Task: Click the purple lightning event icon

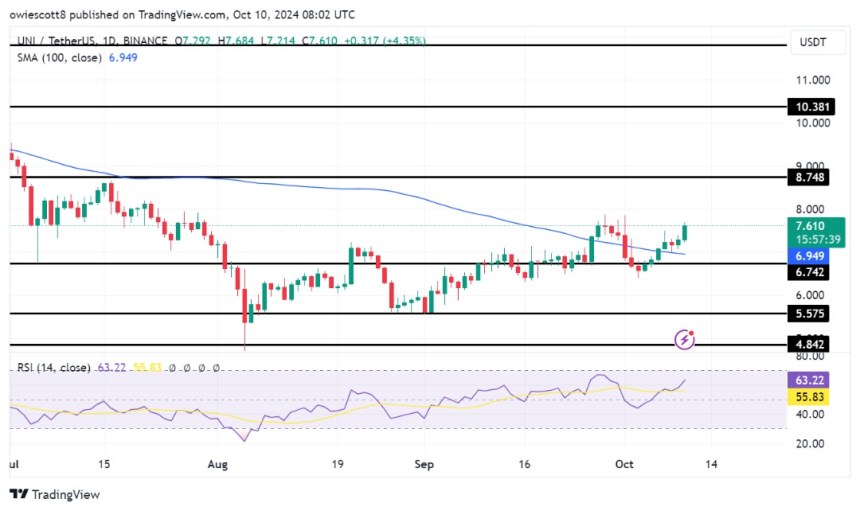Action: (684, 339)
